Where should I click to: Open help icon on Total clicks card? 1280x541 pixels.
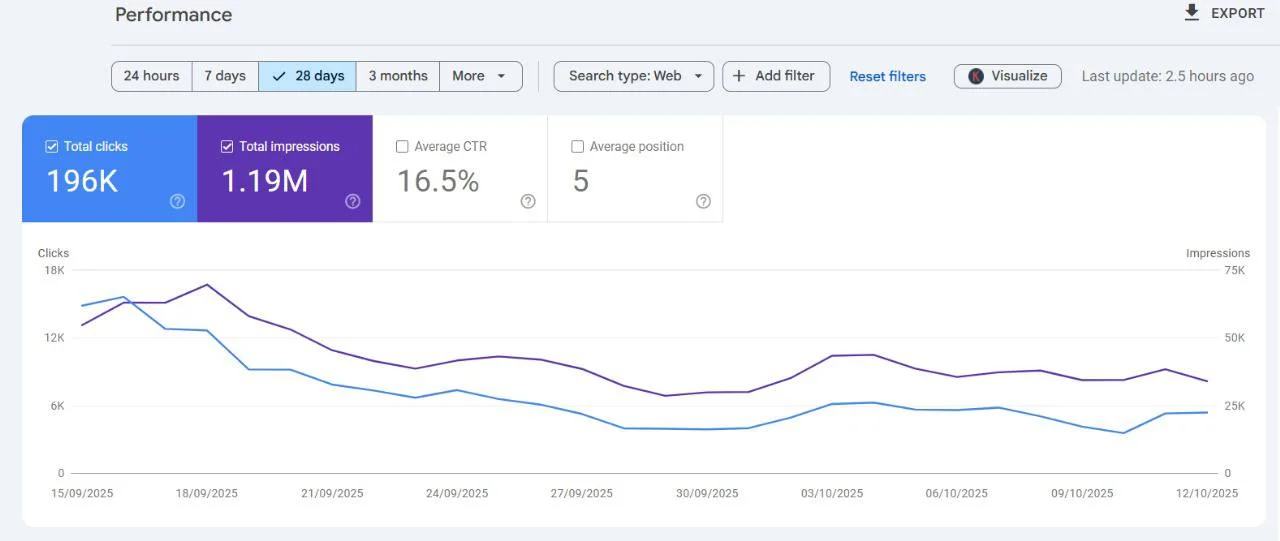point(178,201)
